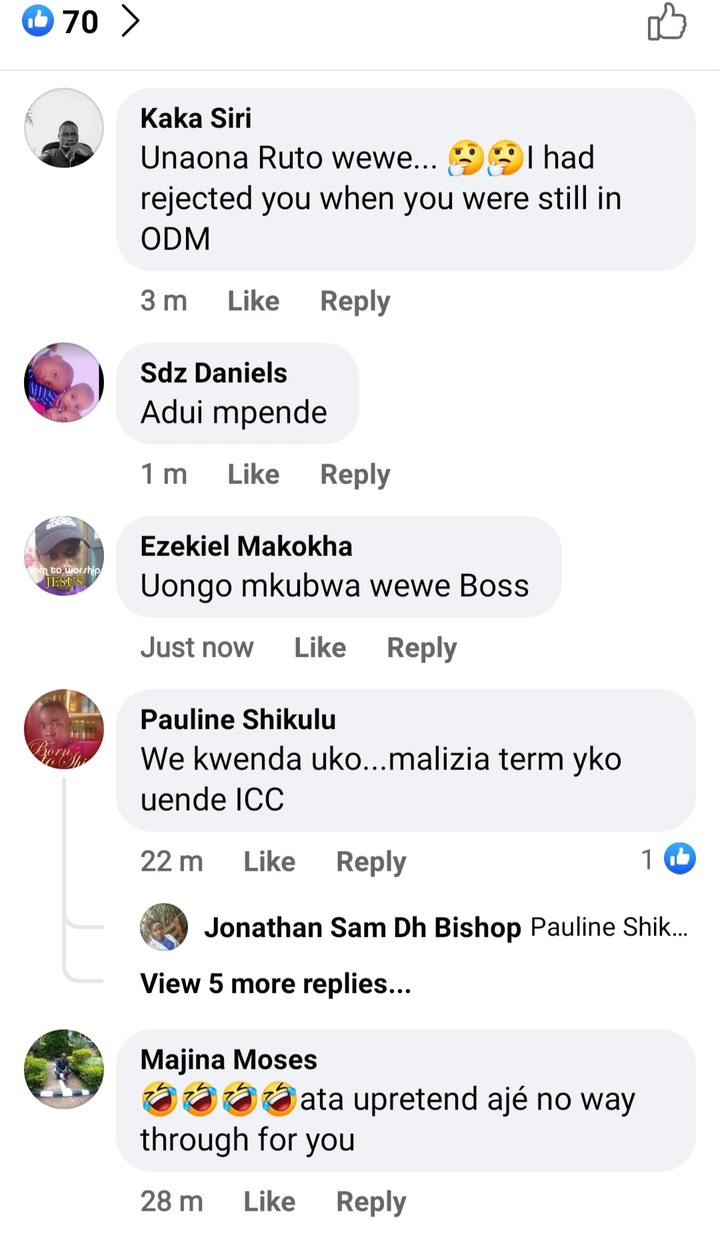Open Kaka Siri's name link
This screenshot has width=720, height=1240.
pos(196,118)
